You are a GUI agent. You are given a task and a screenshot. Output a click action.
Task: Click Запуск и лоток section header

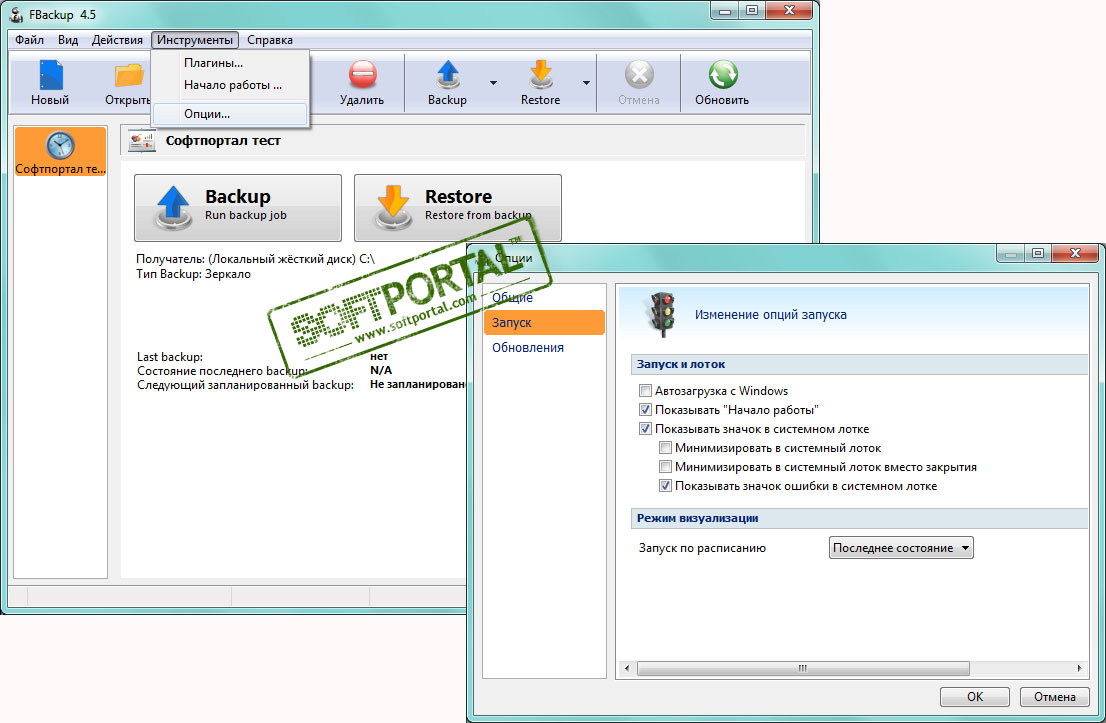[x=858, y=365]
